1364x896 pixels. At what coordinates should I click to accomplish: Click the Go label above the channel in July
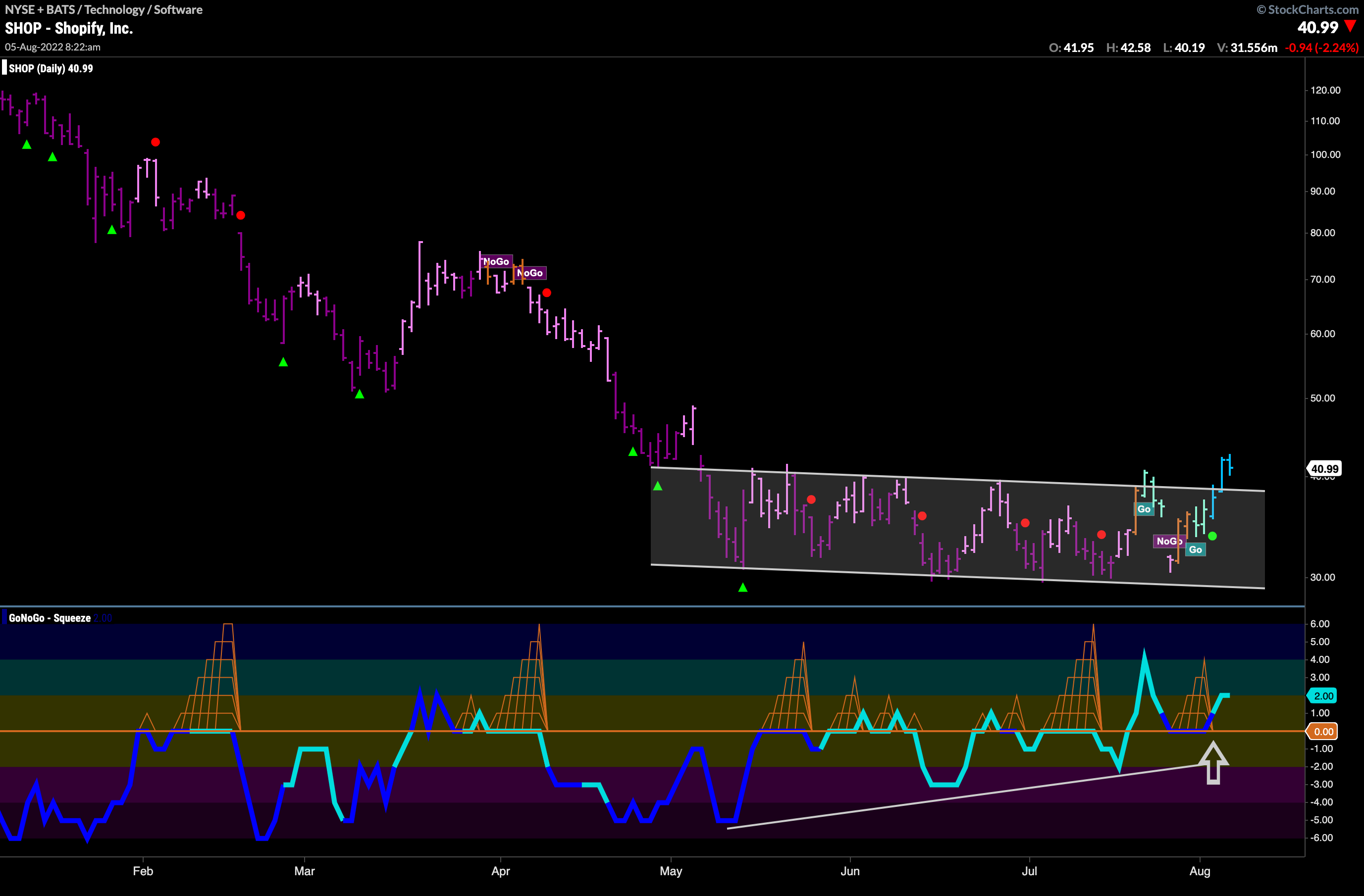click(1144, 509)
